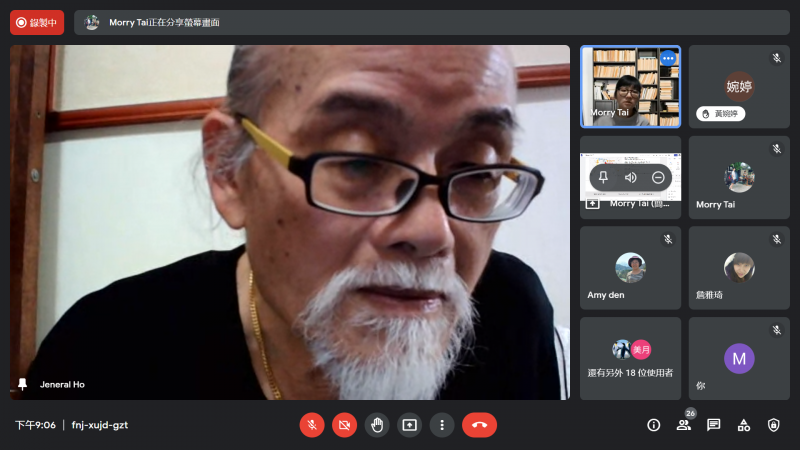Screen dimensions: 800x450
Task: Pin the Morry Tai presentation tile
Action: 603,177
